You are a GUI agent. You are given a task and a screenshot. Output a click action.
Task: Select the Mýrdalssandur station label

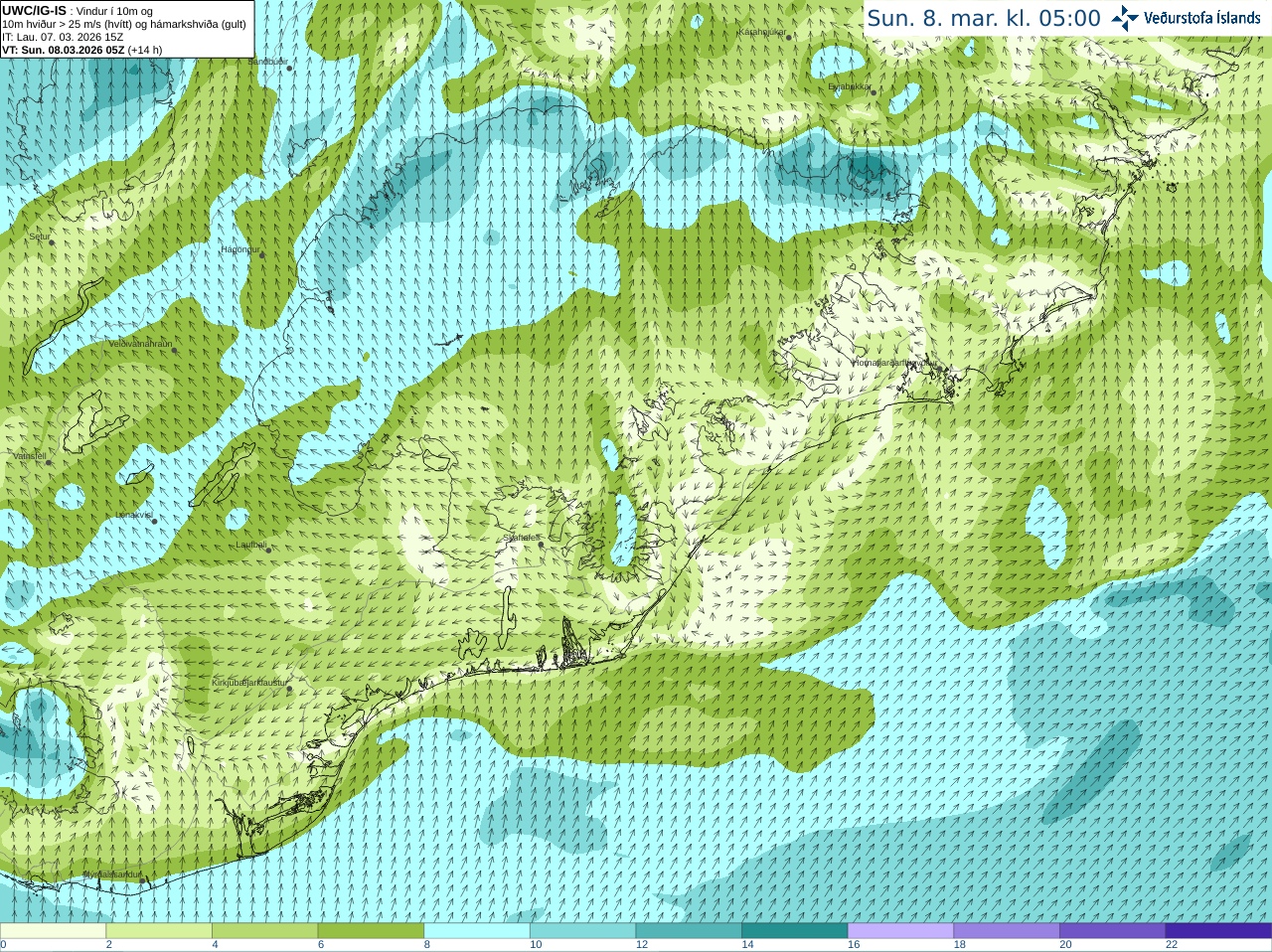(x=112, y=874)
